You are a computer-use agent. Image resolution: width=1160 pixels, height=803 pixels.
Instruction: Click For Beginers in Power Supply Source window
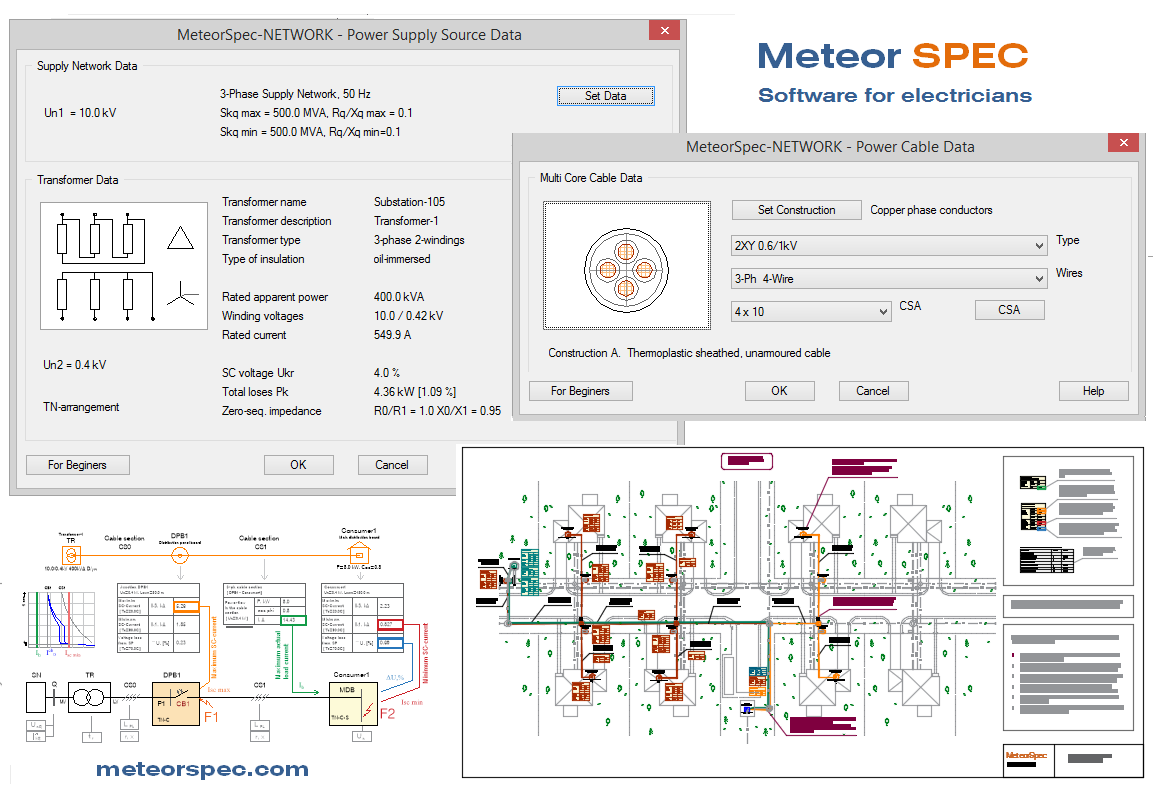click(x=78, y=465)
